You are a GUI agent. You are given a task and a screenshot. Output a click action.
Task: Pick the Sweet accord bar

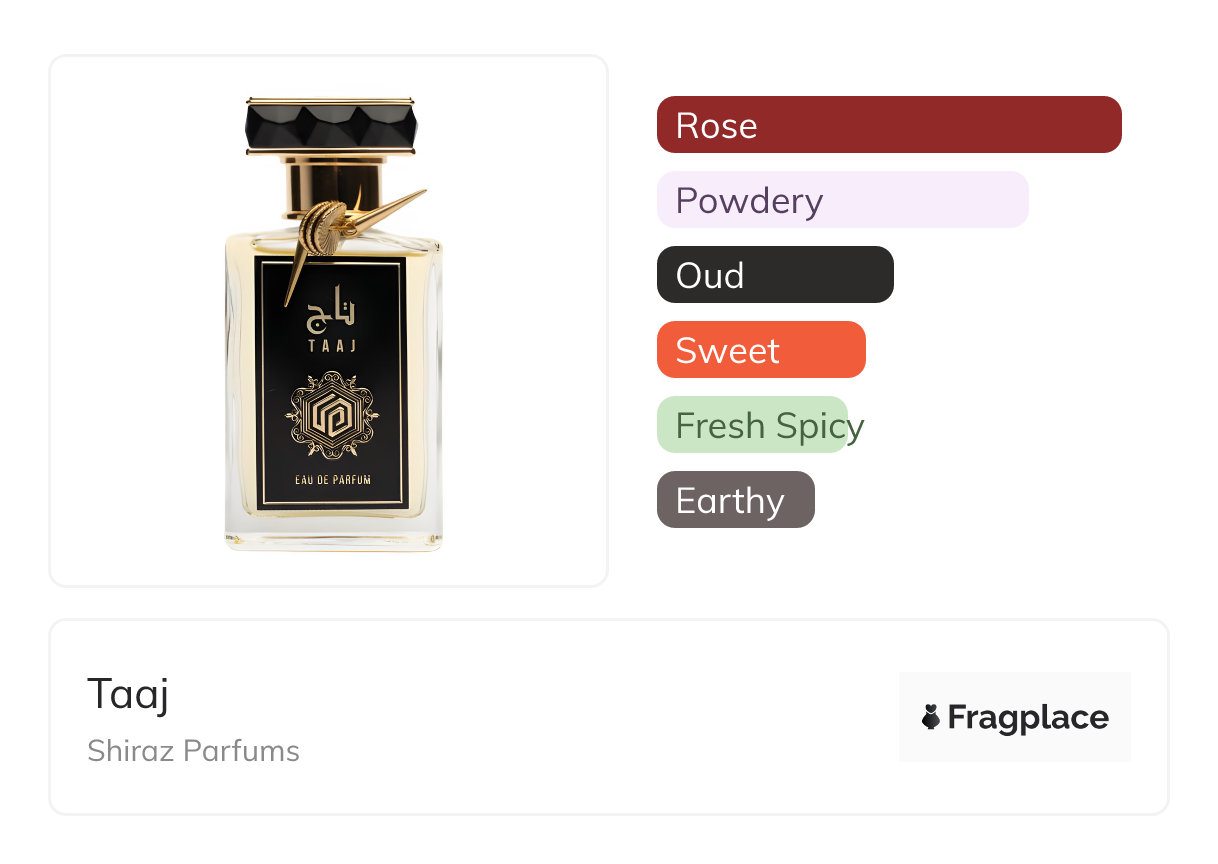coord(761,350)
